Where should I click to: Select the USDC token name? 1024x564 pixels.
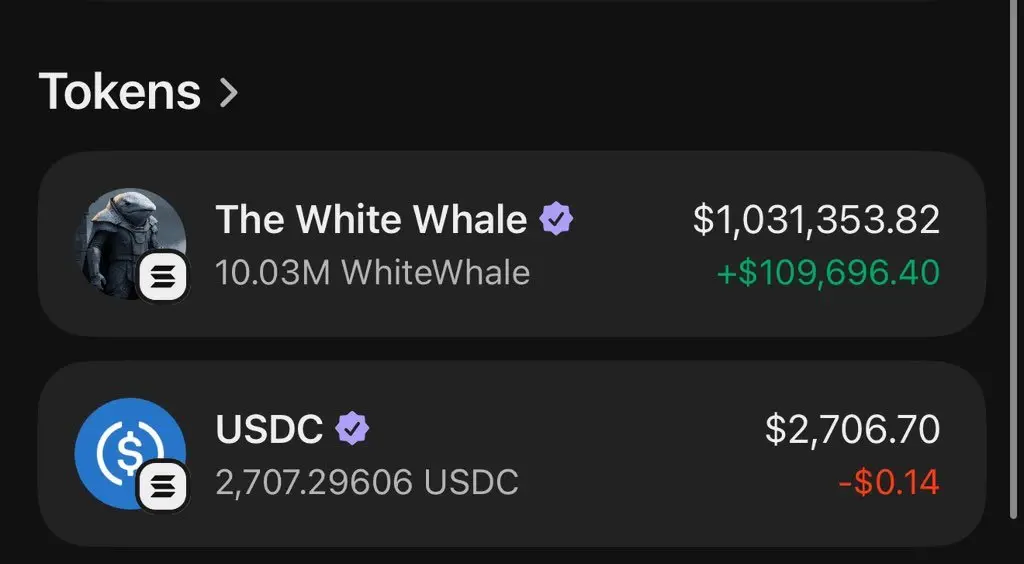(x=269, y=430)
